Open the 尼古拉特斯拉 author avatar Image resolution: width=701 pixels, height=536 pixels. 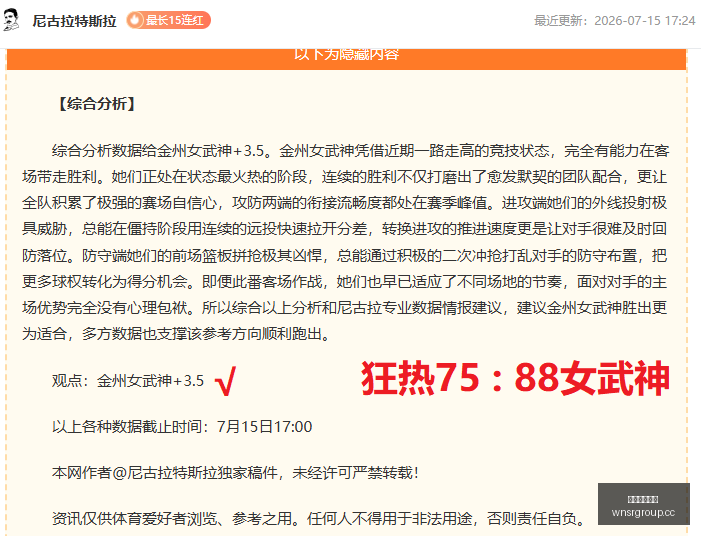click(11, 20)
